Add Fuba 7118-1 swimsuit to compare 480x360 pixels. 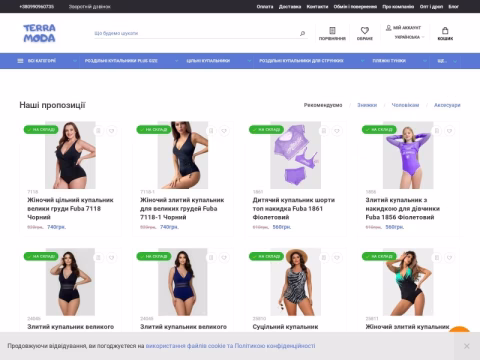(x=211, y=131)
